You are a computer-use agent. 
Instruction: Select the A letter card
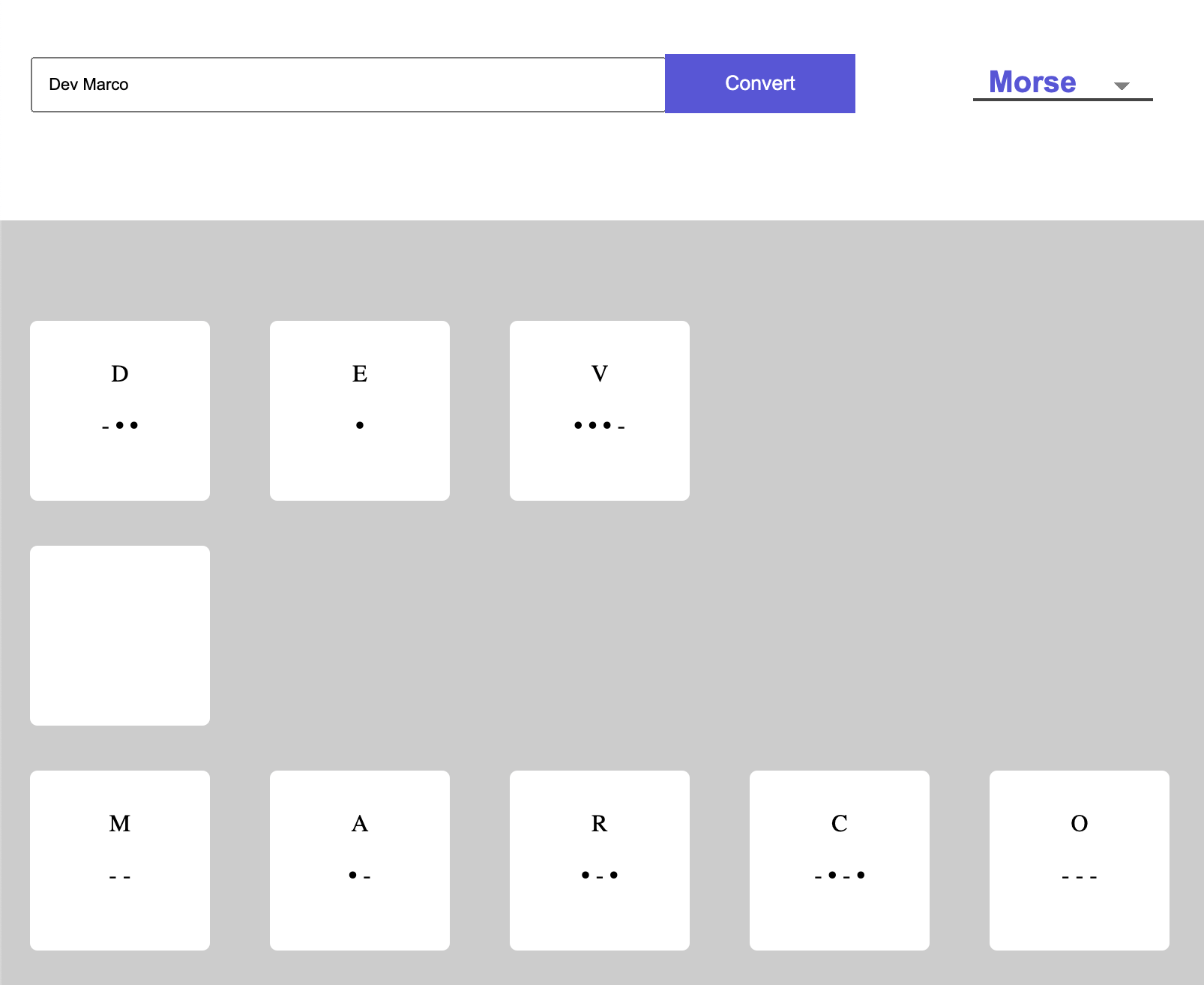click(360, 860)
